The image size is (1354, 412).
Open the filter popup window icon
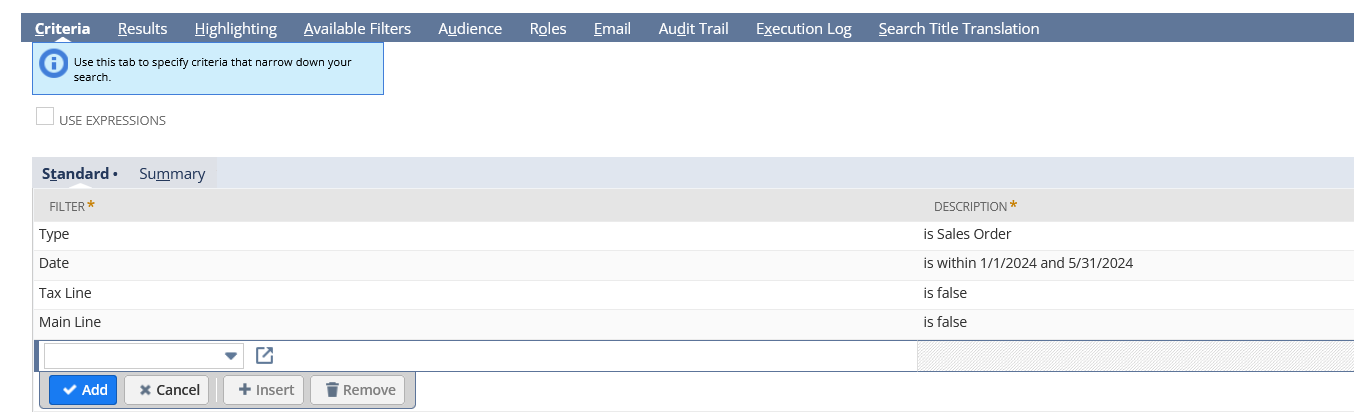pyautogui.click(x=264, y=355)
